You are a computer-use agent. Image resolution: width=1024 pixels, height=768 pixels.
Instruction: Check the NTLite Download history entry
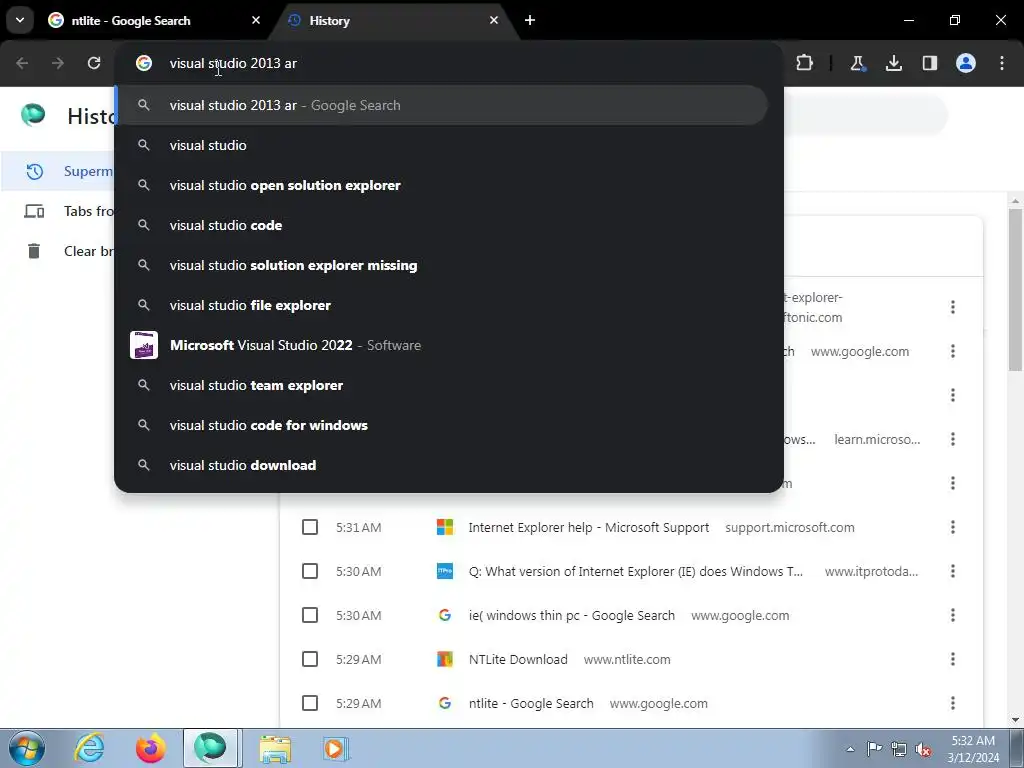pos(310,659)
